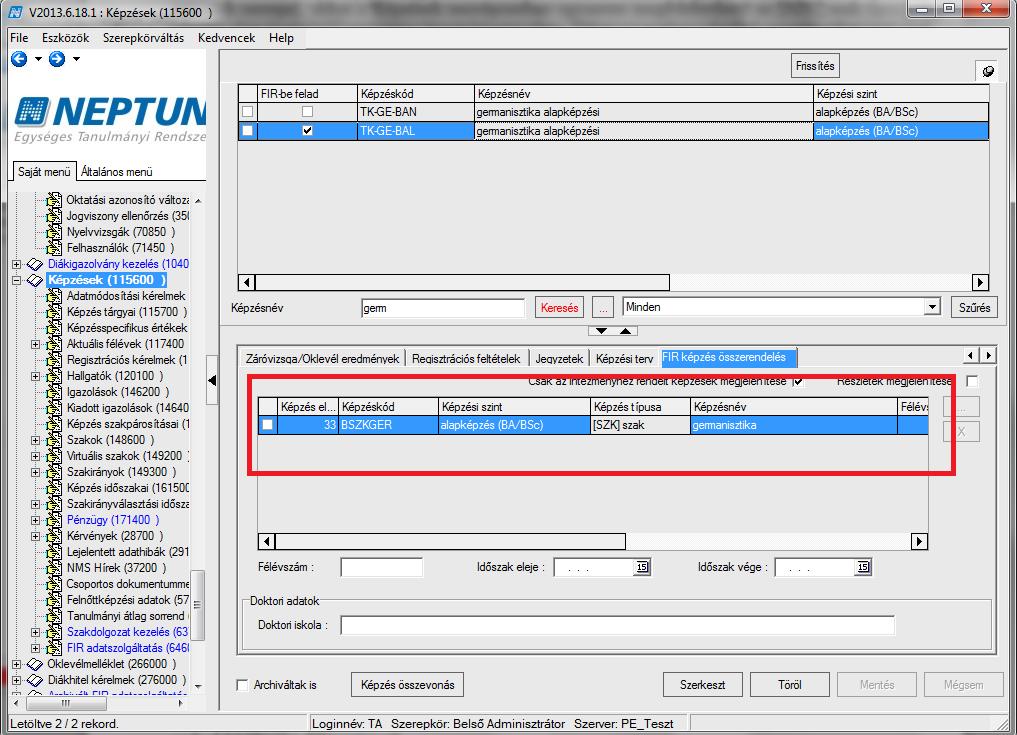Open the Minden filter dropdown
This screenshot has width=1017, height=735.
coord(931,307)
